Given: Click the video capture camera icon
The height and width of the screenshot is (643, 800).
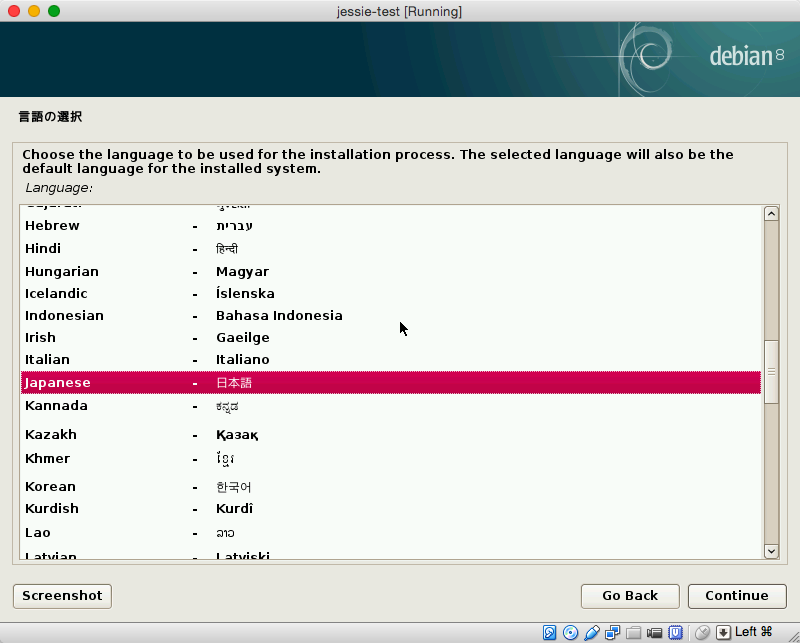Looking at the screenshot, I should (654, 633).
